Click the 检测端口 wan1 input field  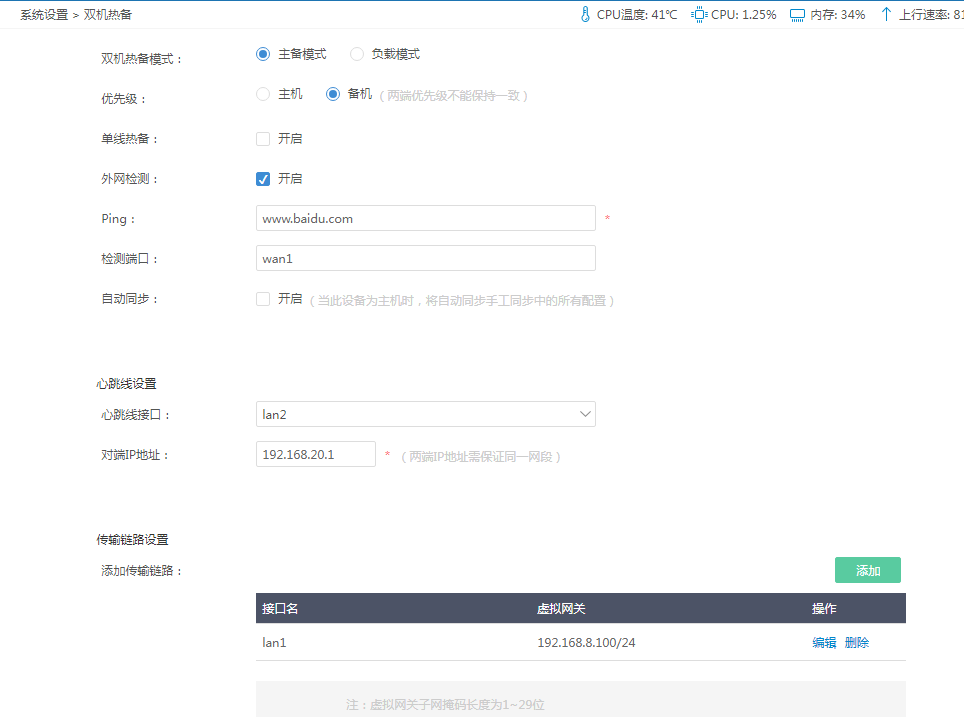click(x=425, y=258)
